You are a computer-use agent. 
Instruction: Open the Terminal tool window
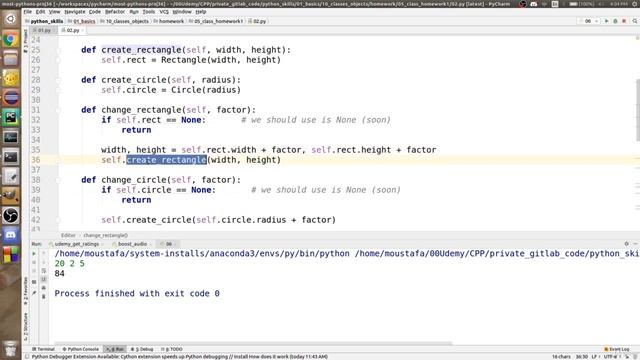tap(43, 349)
